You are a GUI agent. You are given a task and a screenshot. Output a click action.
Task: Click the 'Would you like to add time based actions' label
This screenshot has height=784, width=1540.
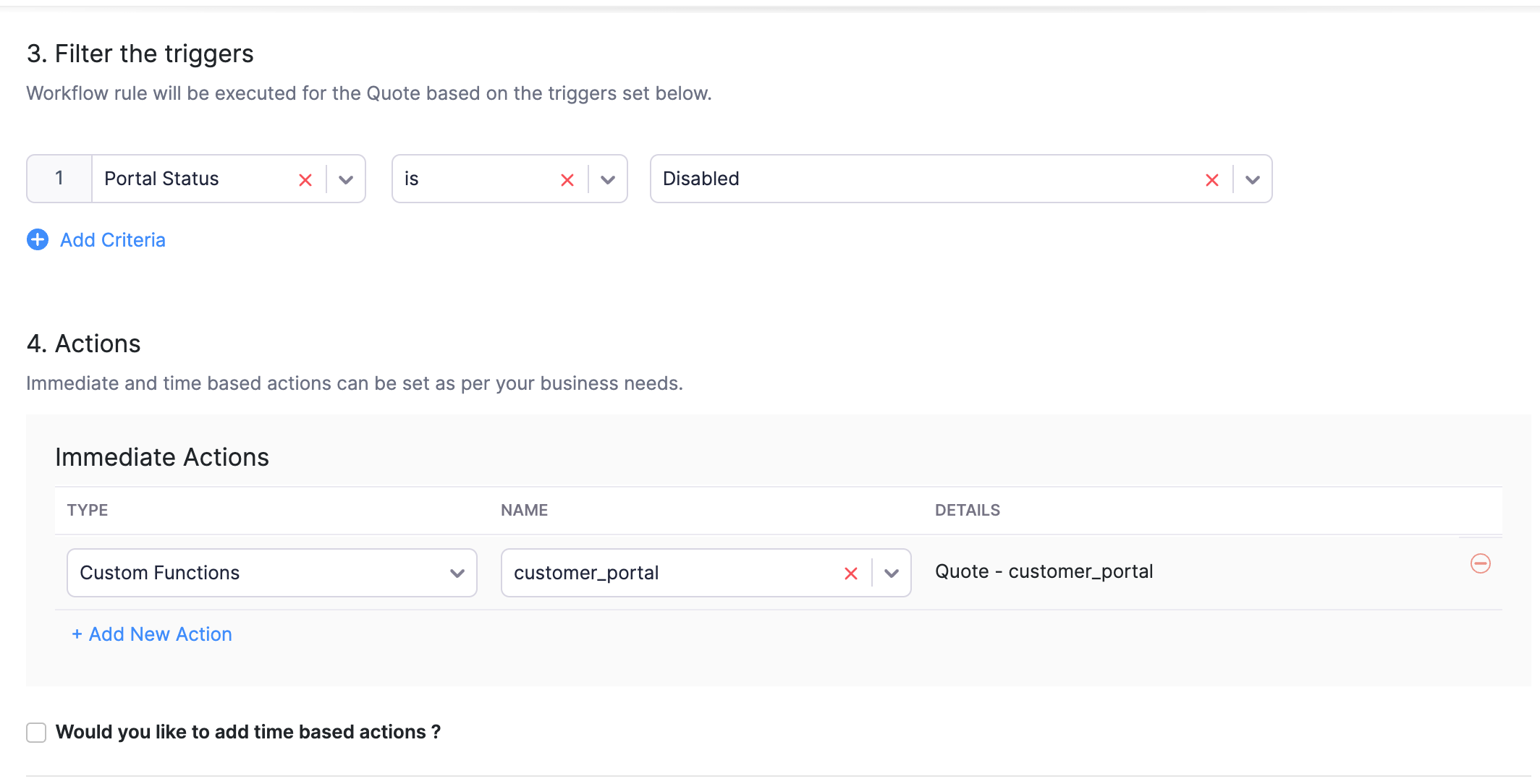pos(248,732)
